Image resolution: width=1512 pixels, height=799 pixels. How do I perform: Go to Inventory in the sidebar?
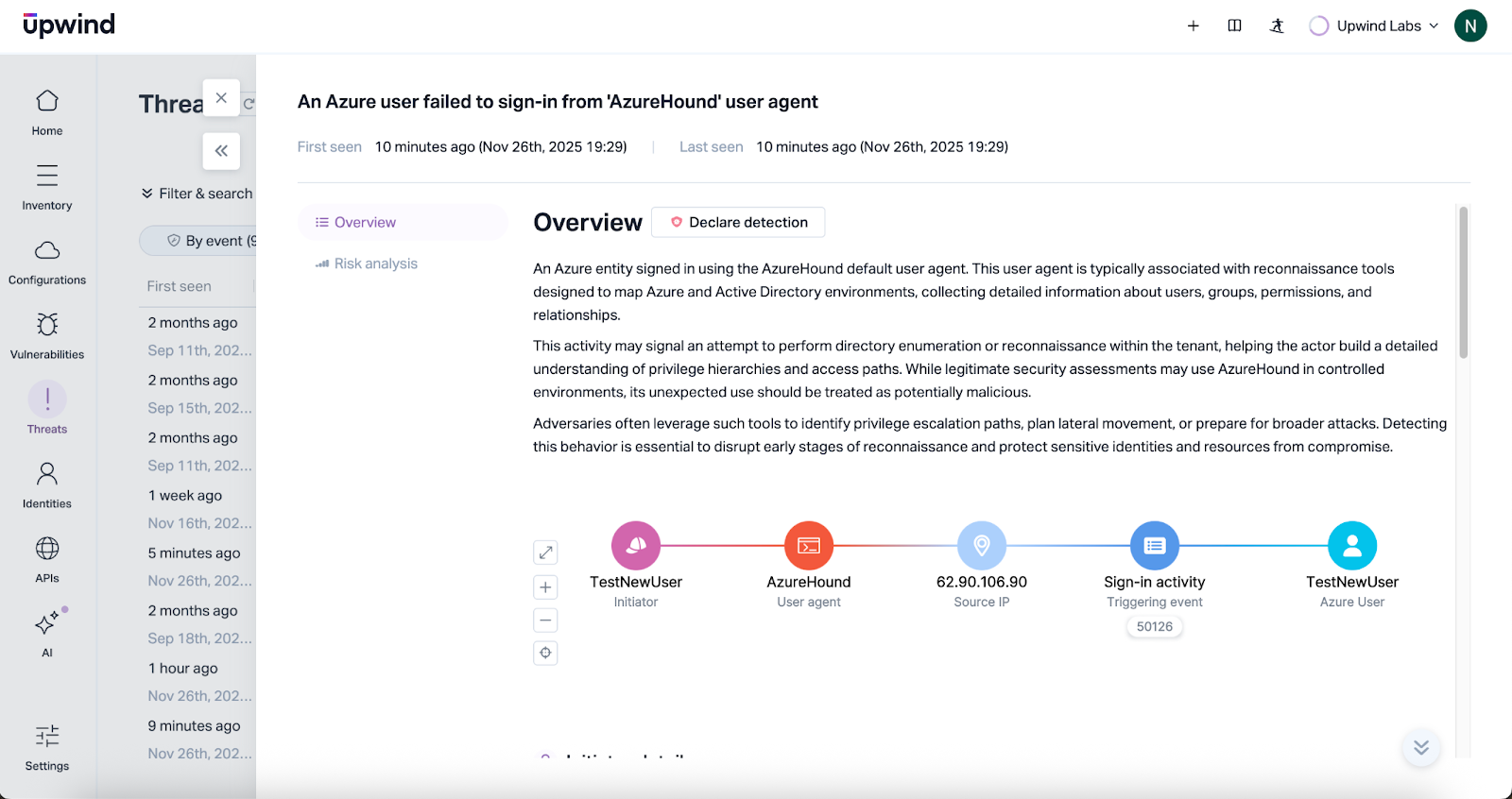point(47,187)
